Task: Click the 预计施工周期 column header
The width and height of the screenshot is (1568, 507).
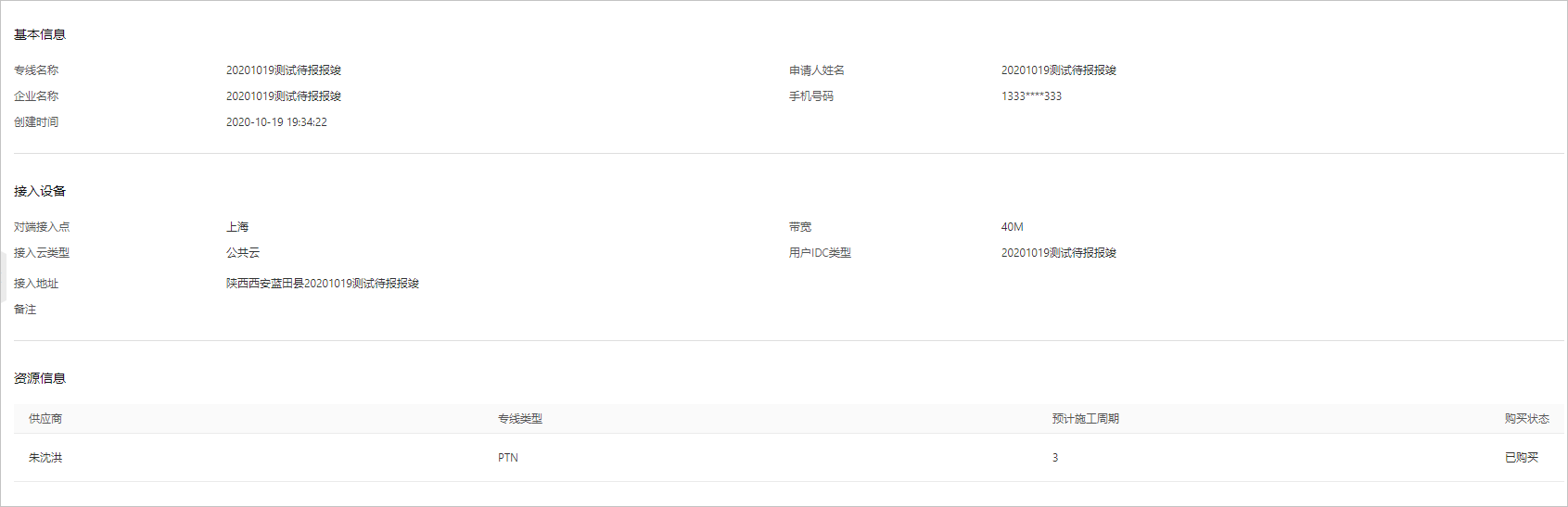Action: click(x=1086, y=419)
